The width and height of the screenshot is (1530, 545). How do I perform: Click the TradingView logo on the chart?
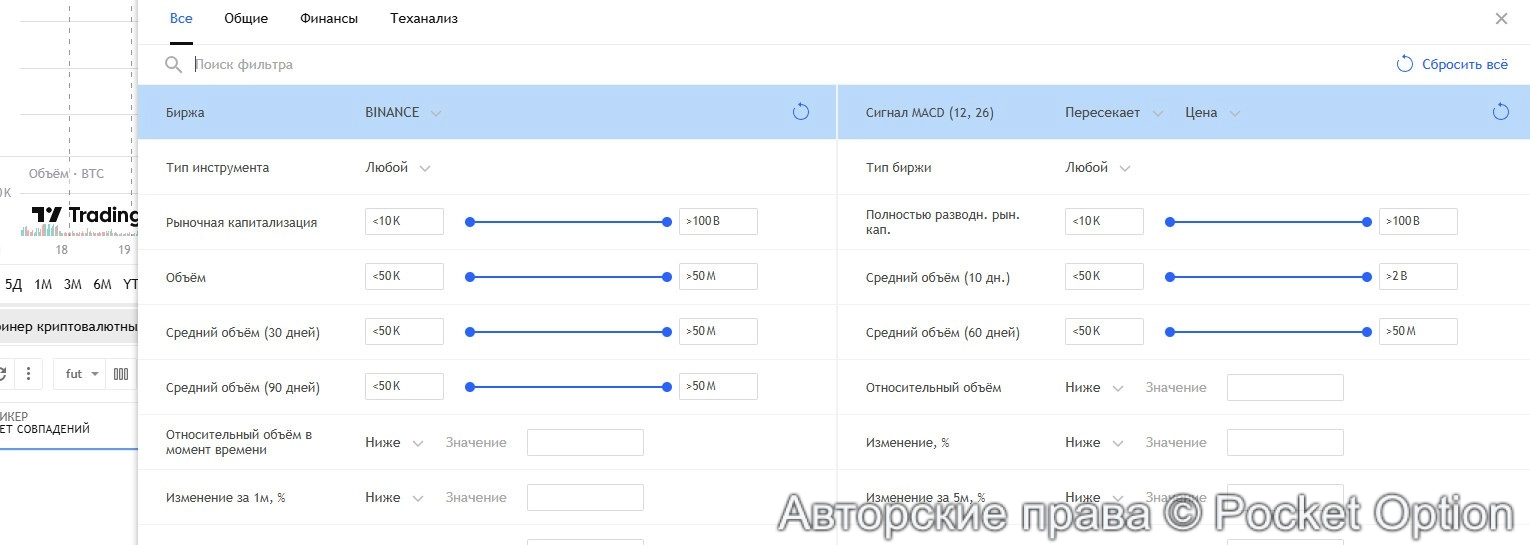pos(85,215)
